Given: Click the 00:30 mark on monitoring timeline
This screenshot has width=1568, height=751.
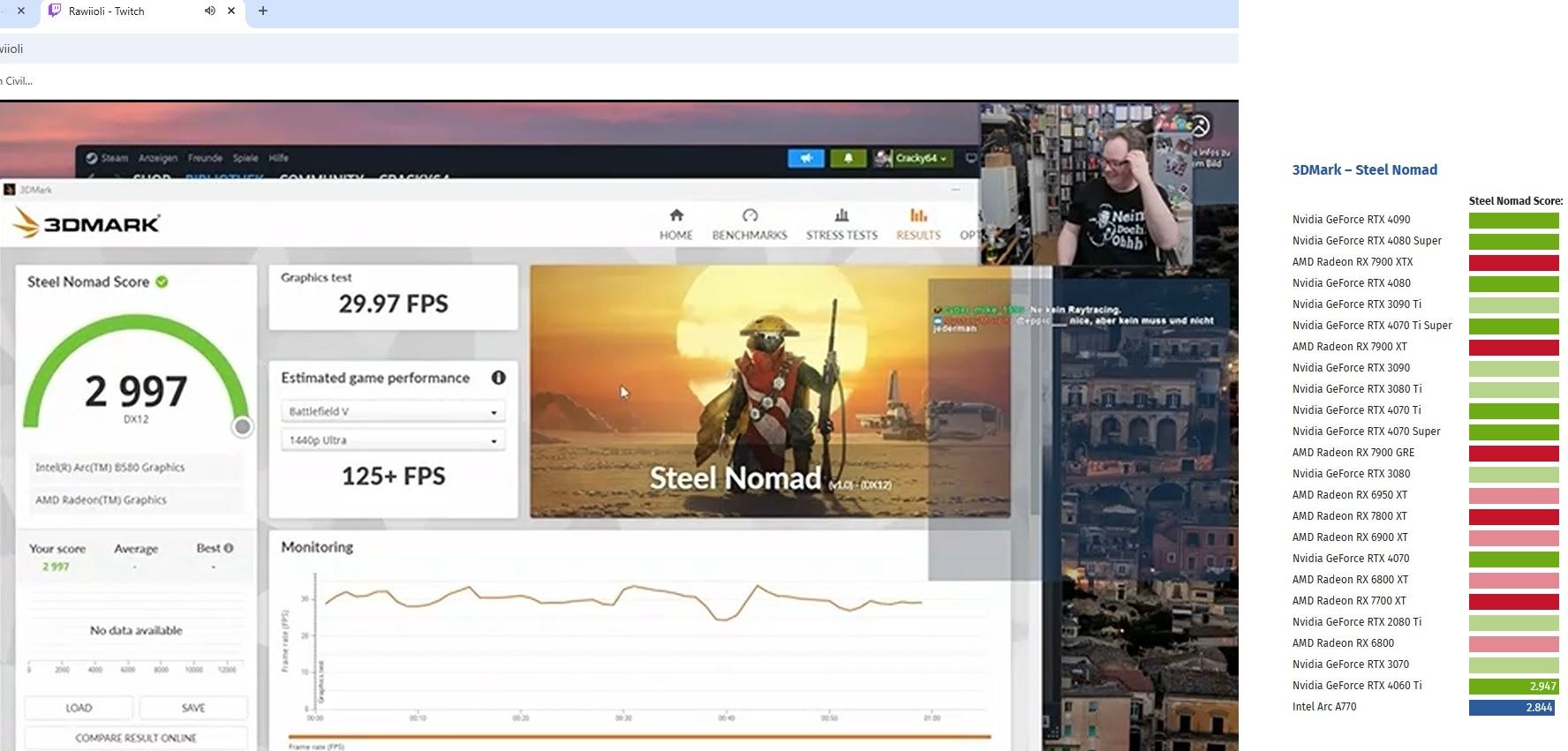Looking at the screenshot, I should click(x=623, y=718).
